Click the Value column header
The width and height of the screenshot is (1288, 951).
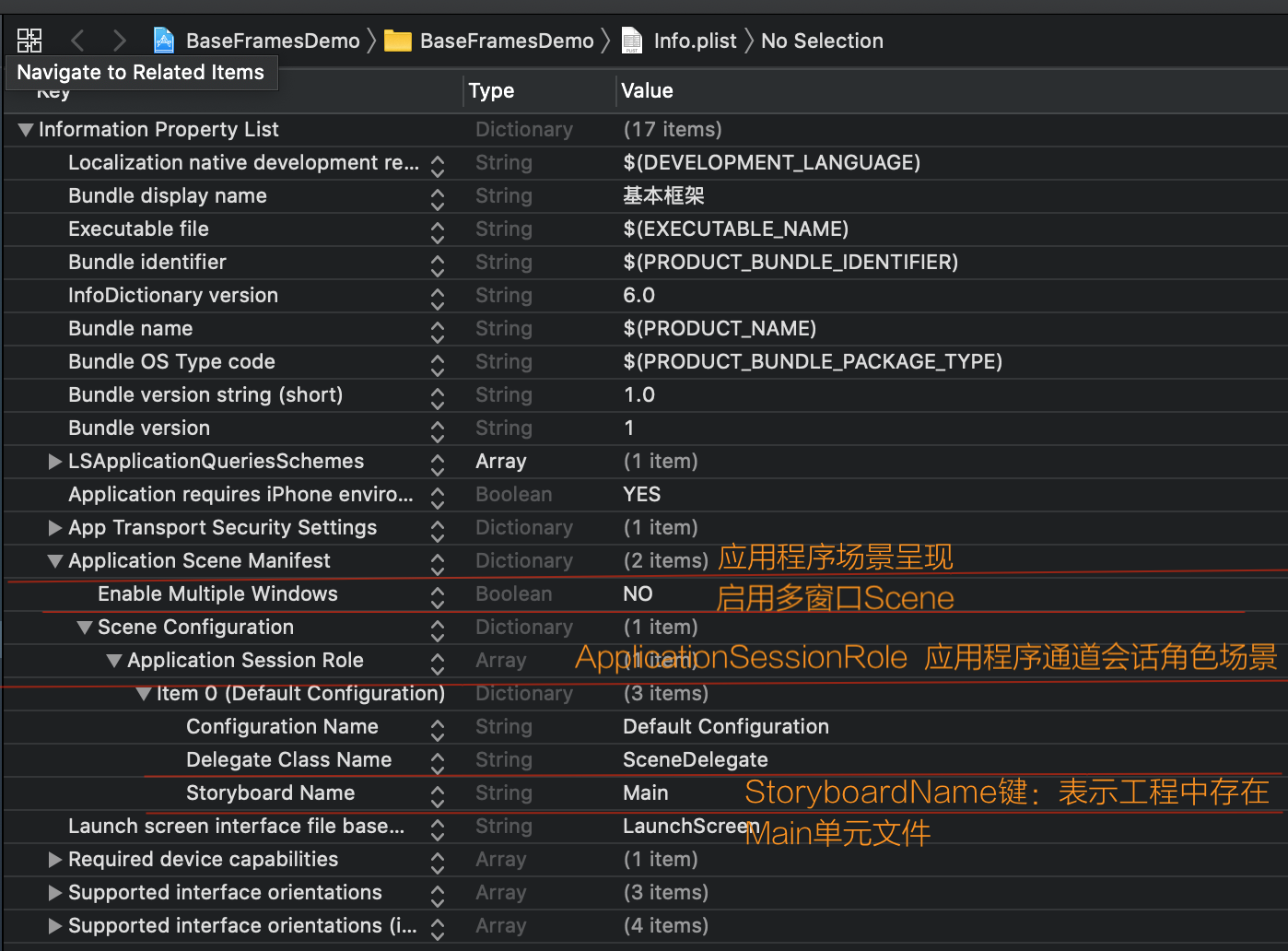pyautogui.click(x=647, y=90)
